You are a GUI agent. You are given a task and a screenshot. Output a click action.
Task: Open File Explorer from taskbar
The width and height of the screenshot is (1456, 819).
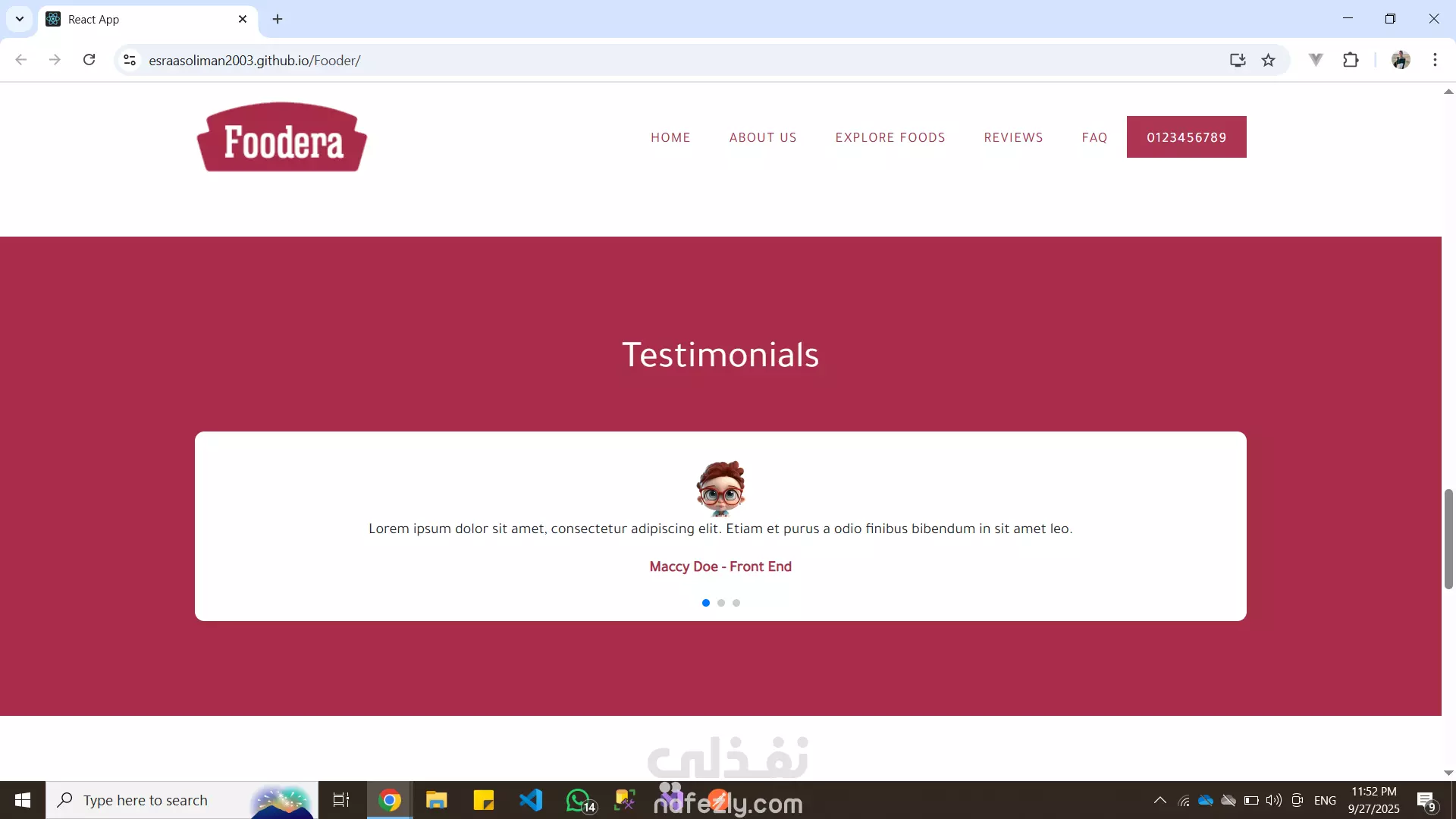point(436,800)
